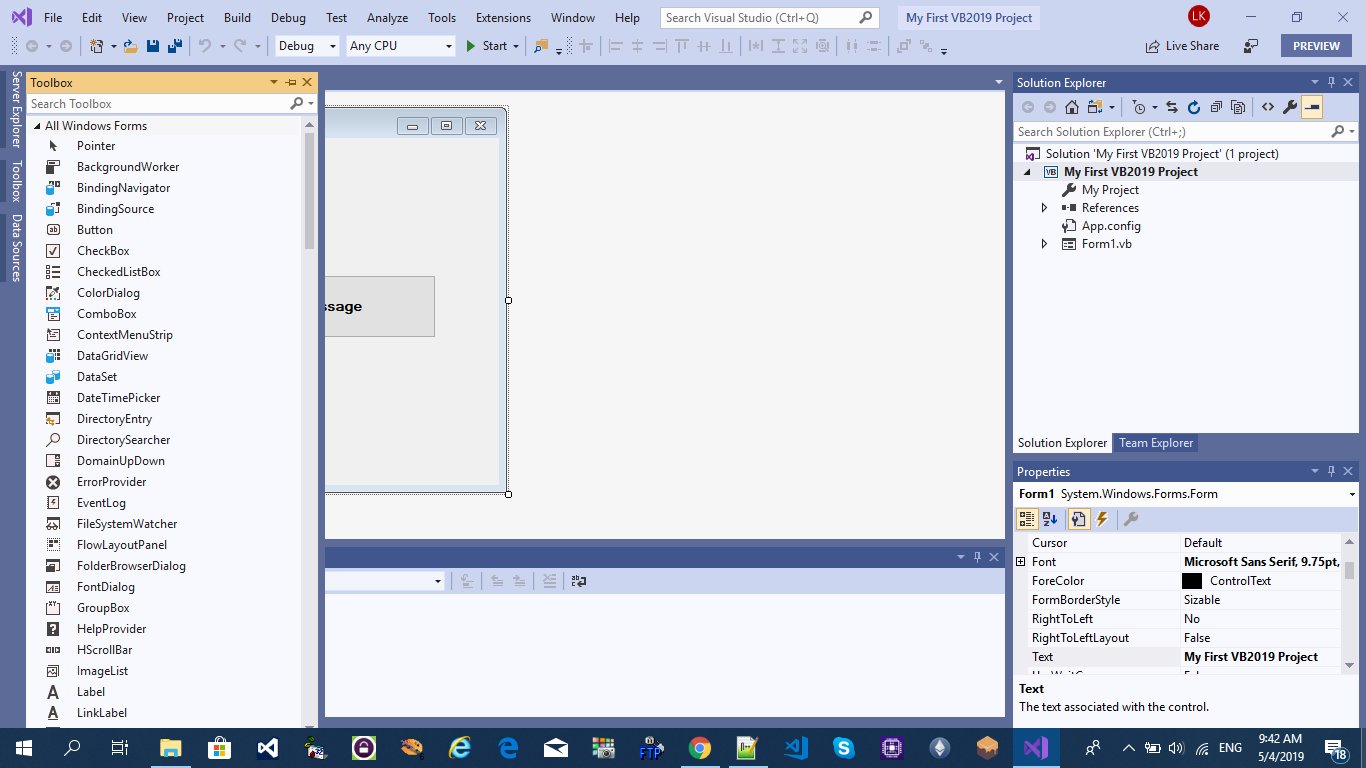Open the Analyze menu
Viewport: 1366px width, 768px height.
pos(387,18)
